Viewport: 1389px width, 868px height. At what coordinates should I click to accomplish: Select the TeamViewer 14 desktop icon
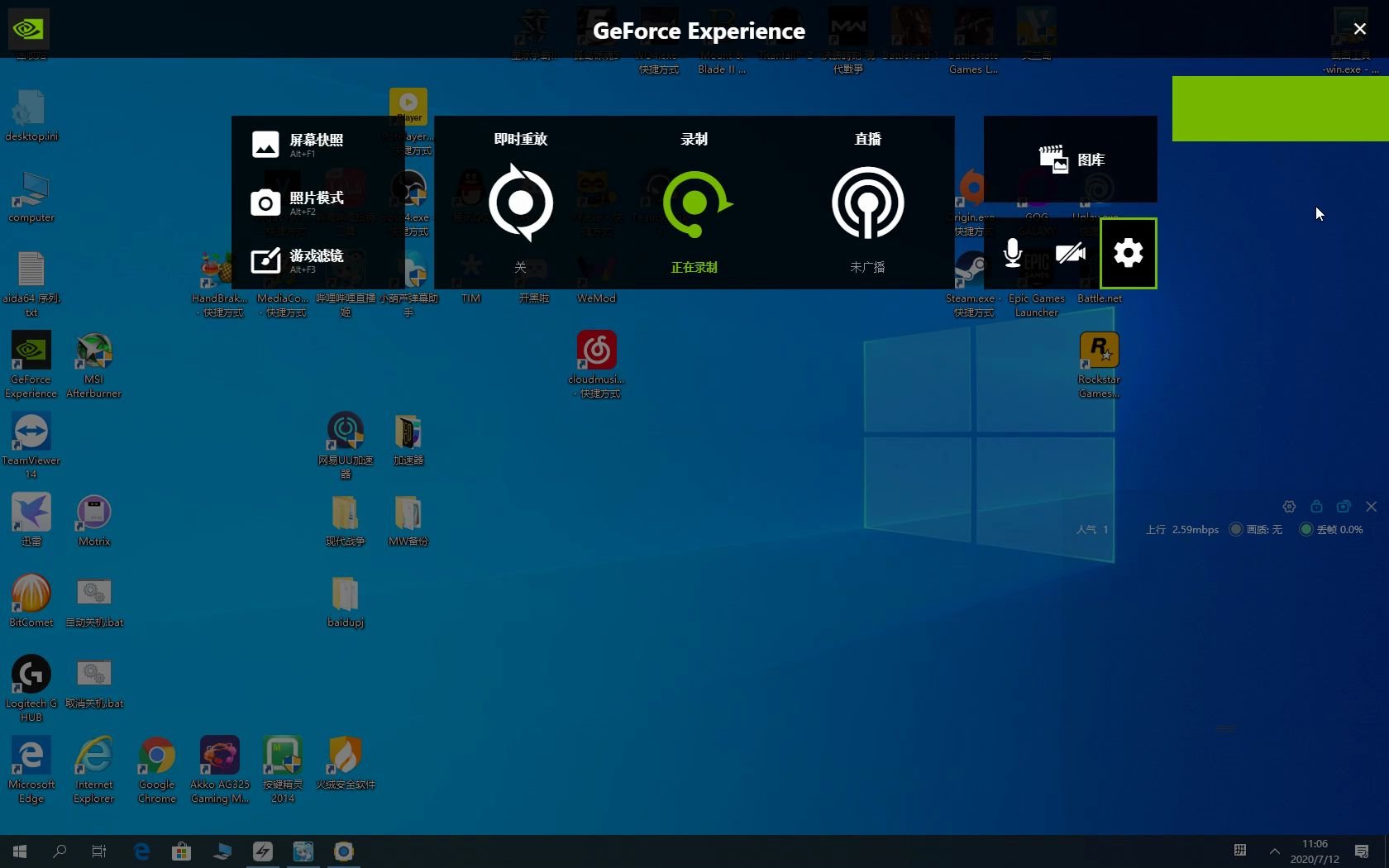[x=31, y=446]
